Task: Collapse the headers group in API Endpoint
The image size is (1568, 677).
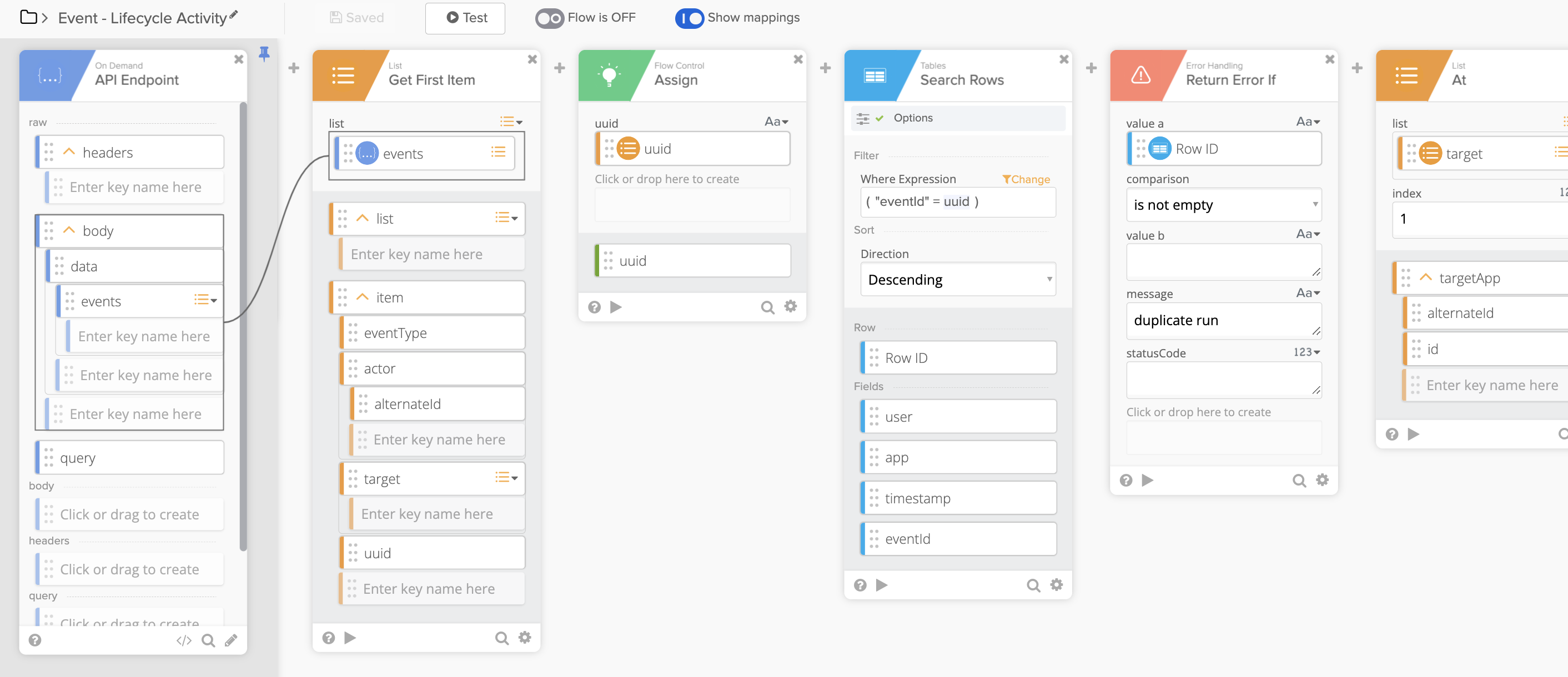Action: pos(69,152)
